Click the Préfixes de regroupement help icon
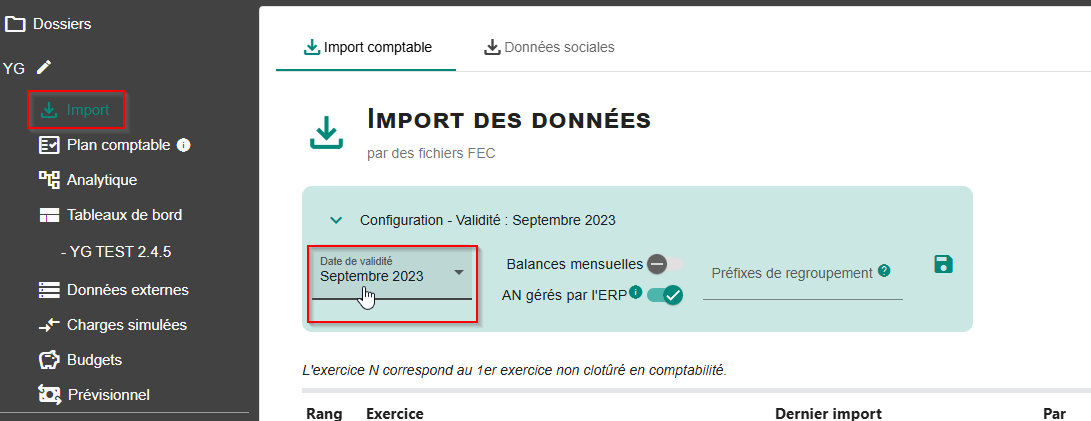 [x=884, y=271]
